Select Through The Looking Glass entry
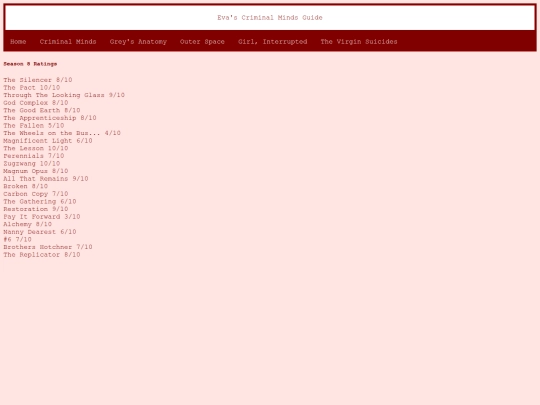The height and width of the screenshot is (405, 540). click(64, 95)
